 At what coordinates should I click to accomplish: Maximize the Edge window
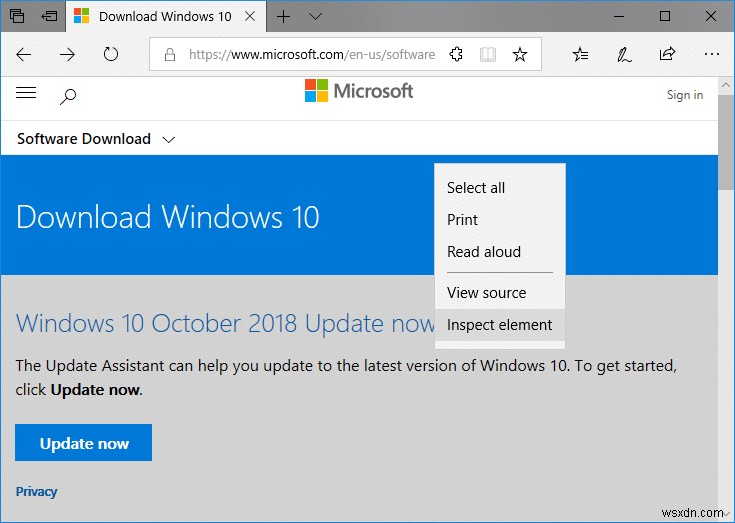click(x=665, y=16)
